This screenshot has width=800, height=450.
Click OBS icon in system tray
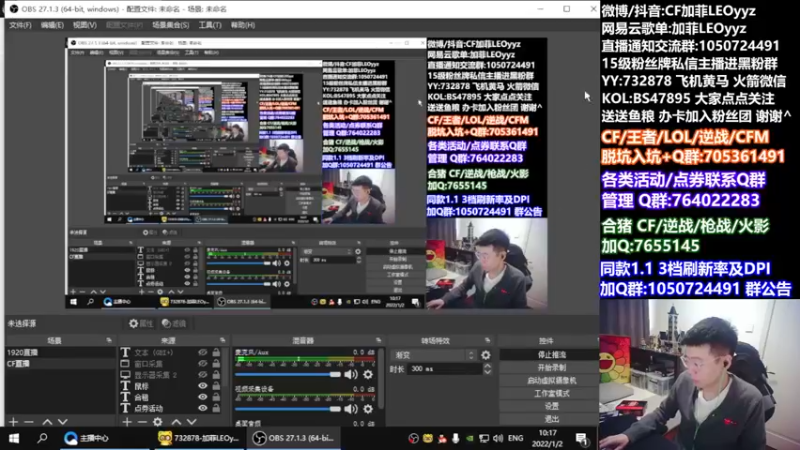[x=414, y=438]
